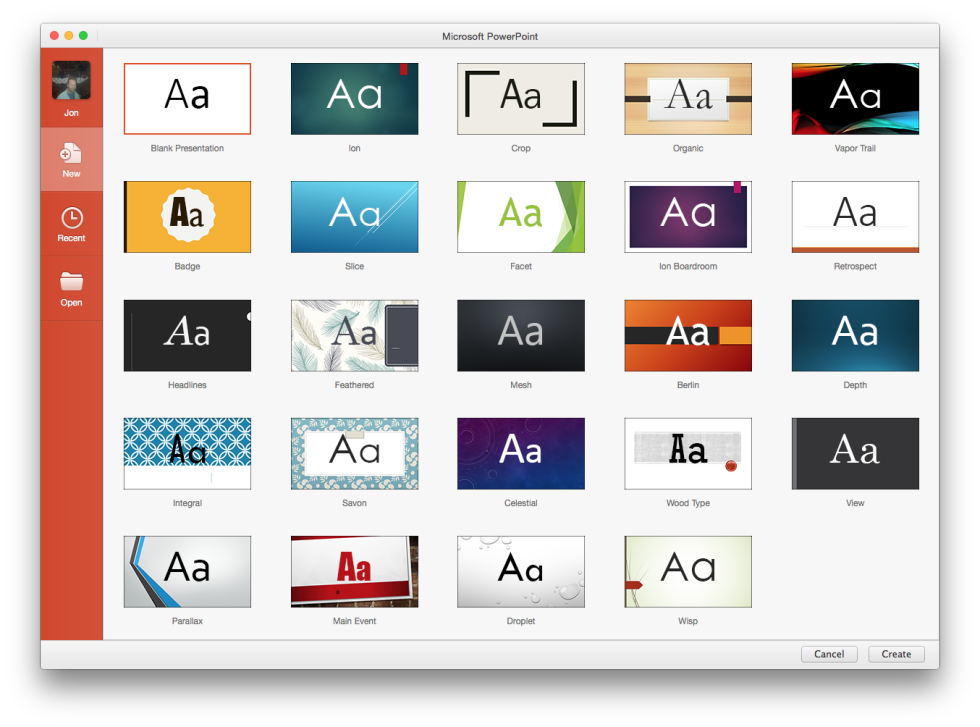Select the Ion Boardroom theme
980x727 pixels.
tap(688, 217)
